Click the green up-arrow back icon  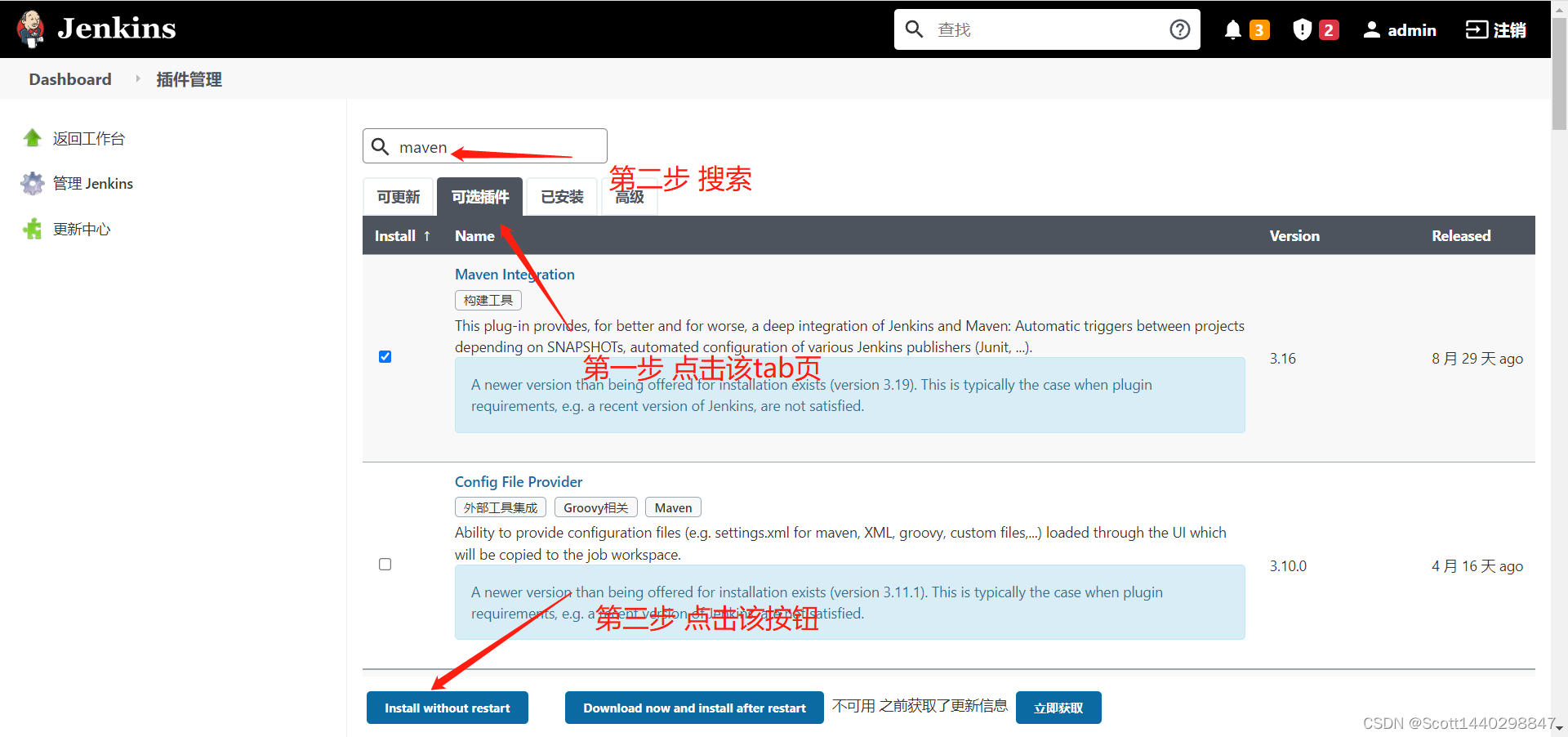tap(33, 138)
